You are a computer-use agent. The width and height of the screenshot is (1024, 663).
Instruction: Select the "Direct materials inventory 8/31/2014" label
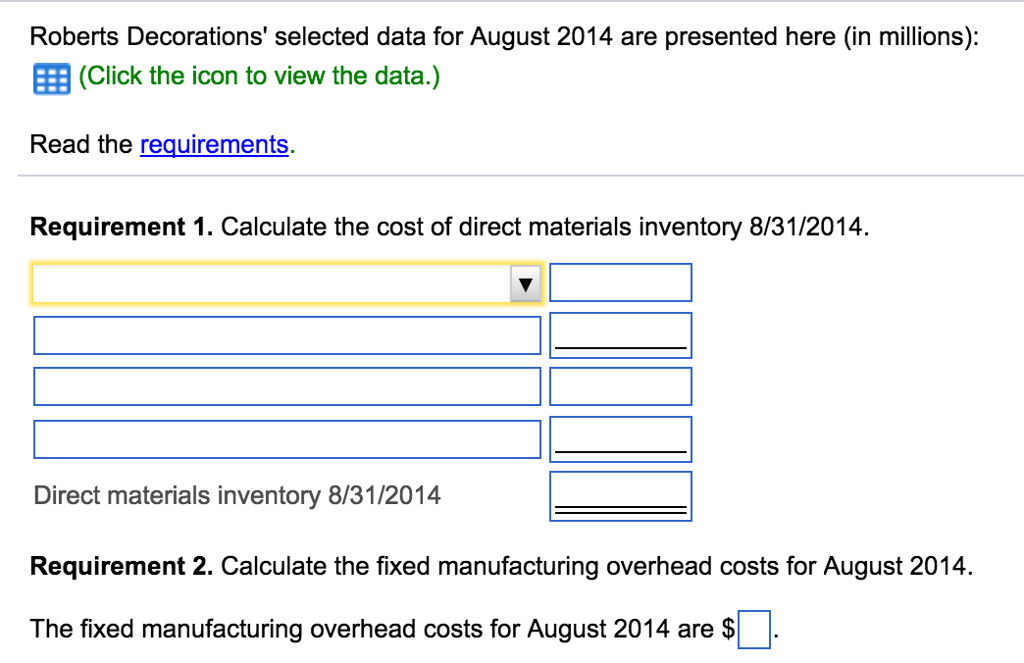tap(237, 495)
